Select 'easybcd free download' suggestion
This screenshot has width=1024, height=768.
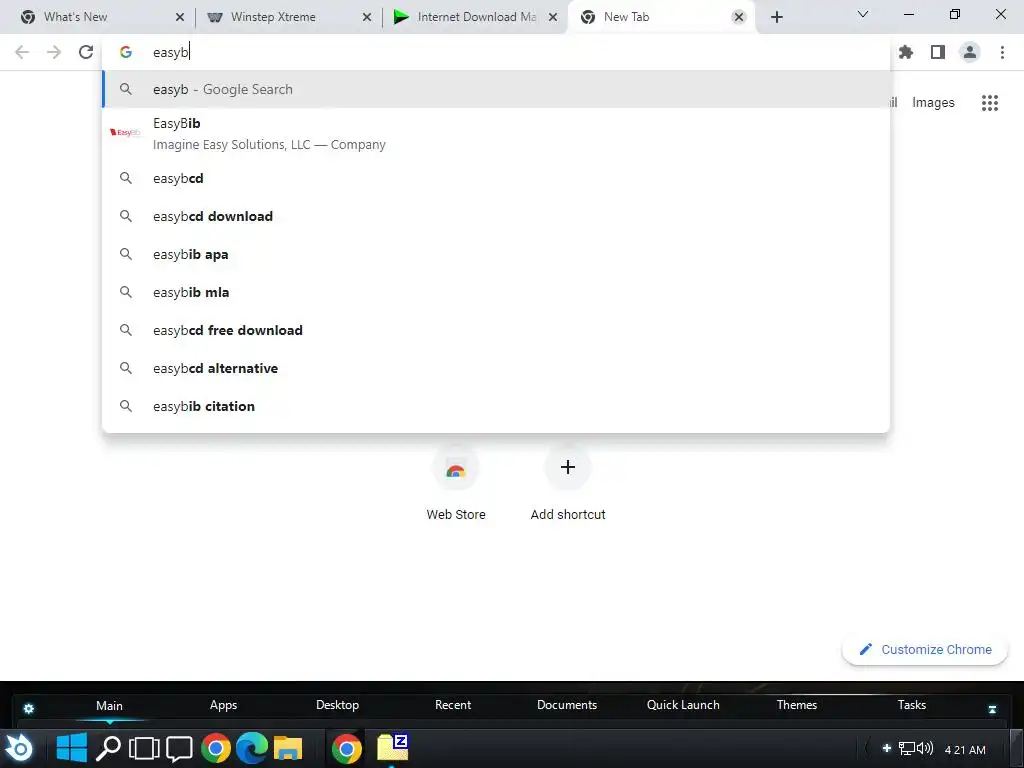(x=496, y=330)
